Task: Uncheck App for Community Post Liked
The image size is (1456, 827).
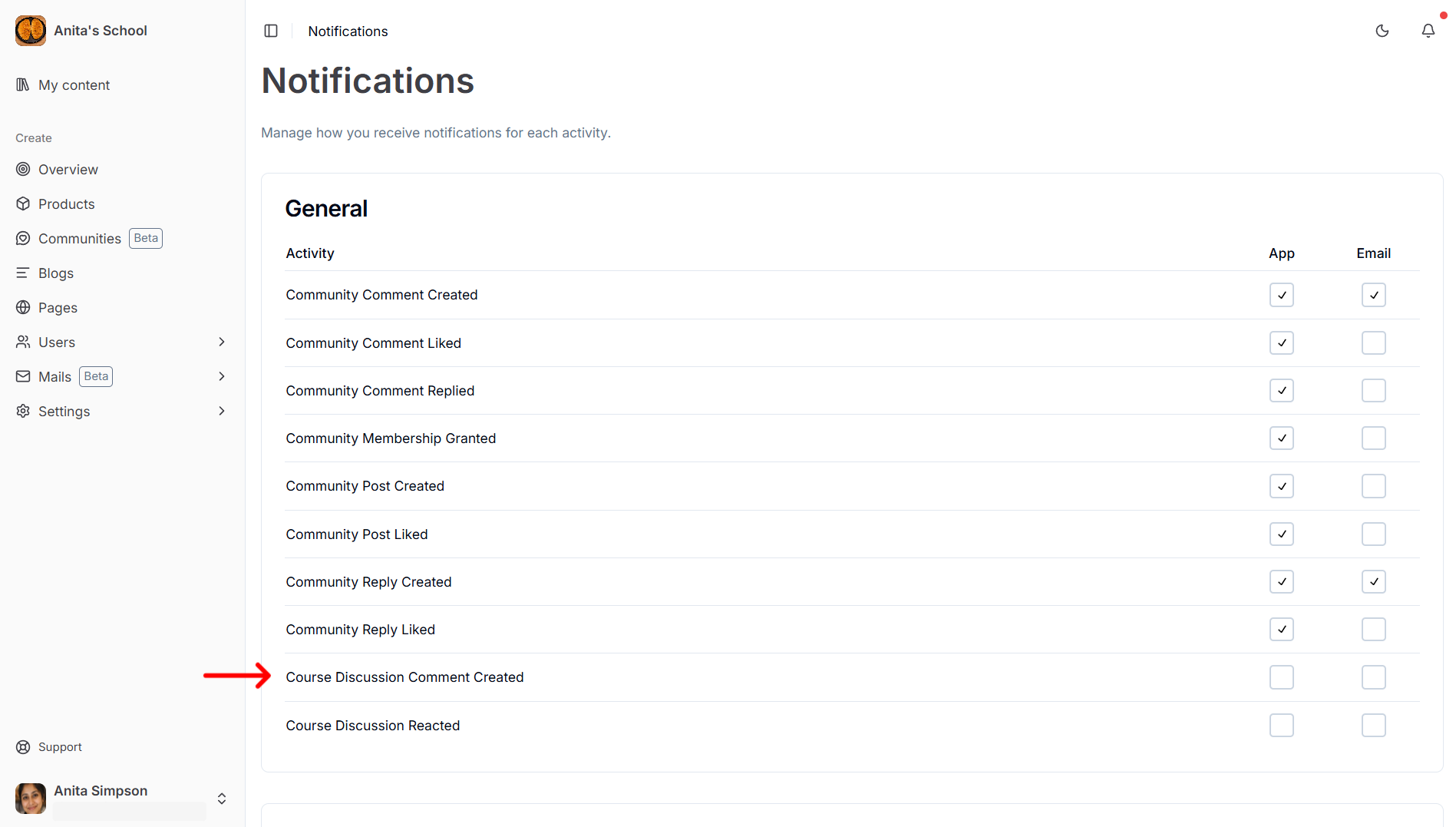Action: 1282,534
